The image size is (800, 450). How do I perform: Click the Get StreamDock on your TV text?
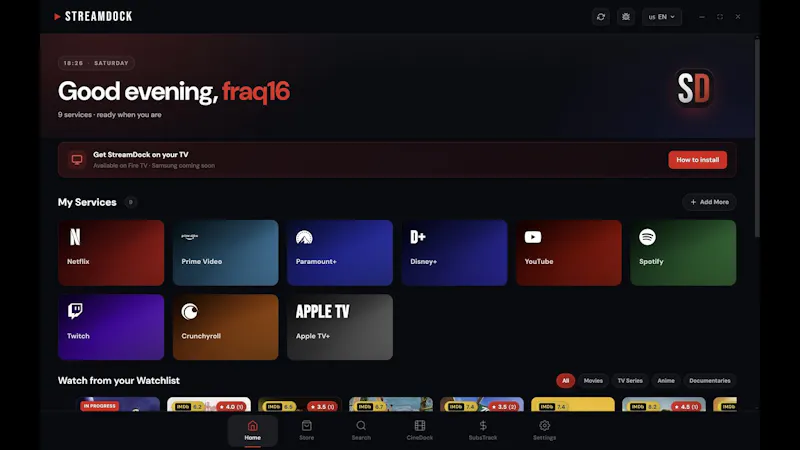[141, 155]
